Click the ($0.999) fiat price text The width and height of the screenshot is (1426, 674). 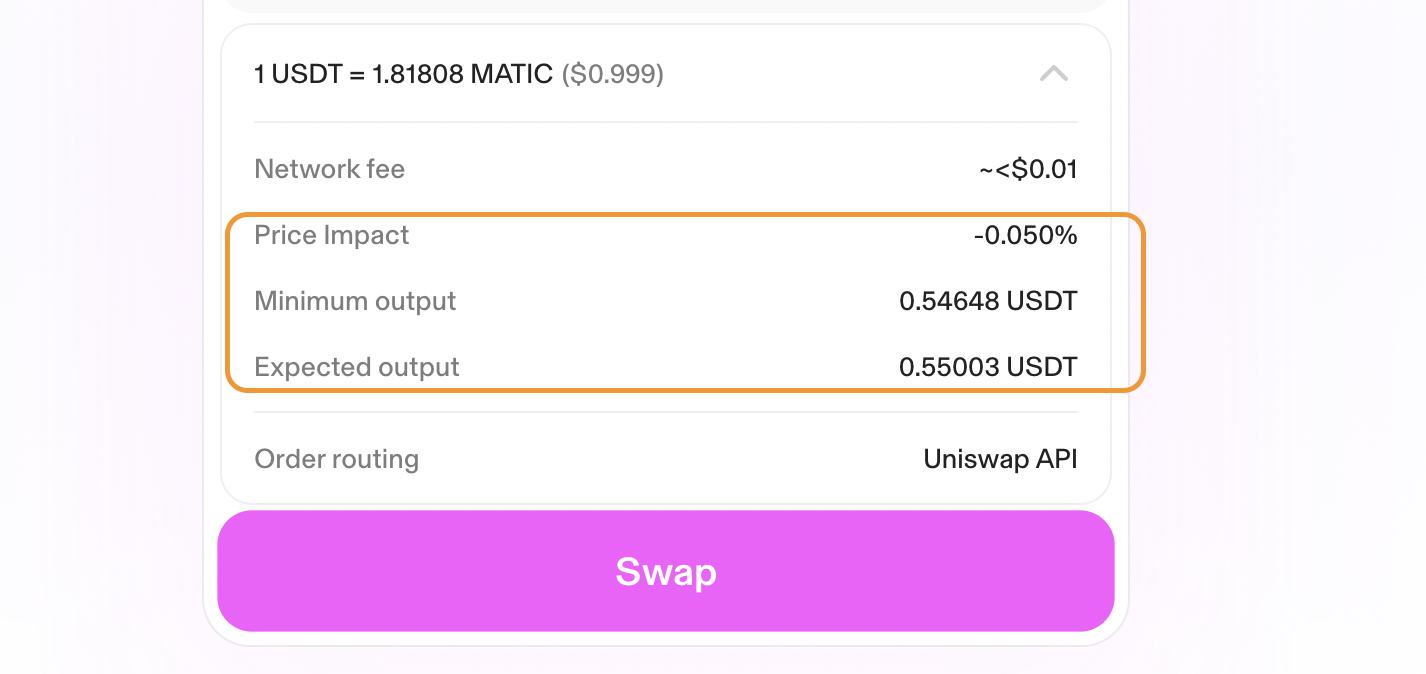[x=612, y=74]
